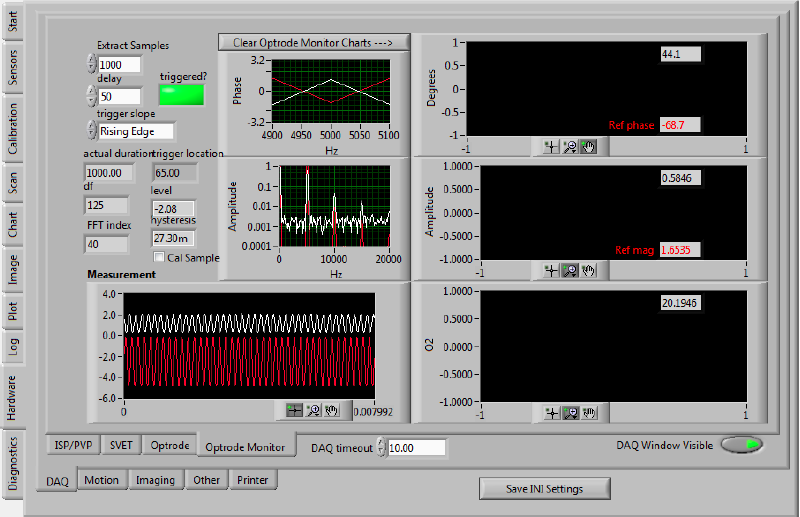Open the Diagnostics side tab

click(12, 463)
